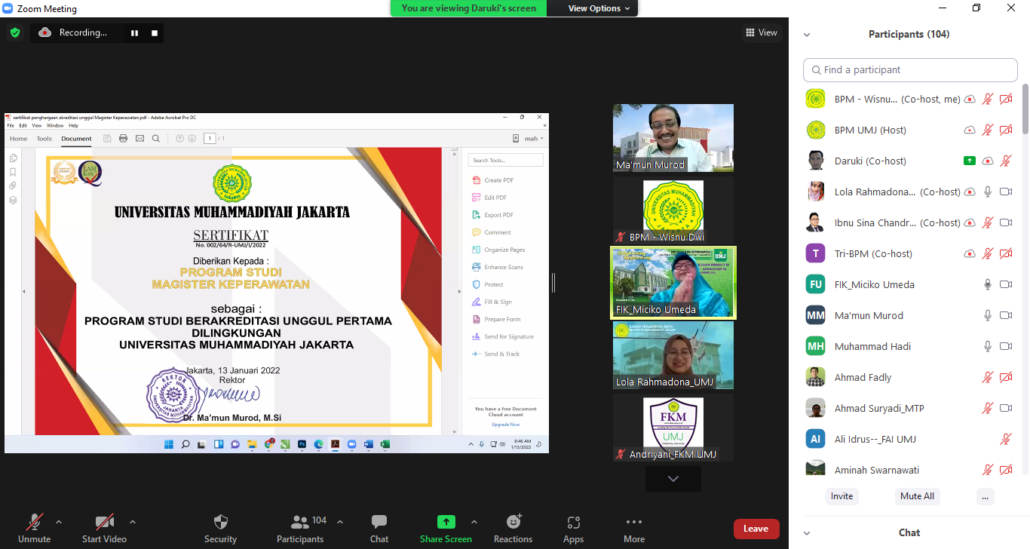The width and height of the screenshot is (1030, 549).
Task: Pause the meeting recording
Action: pyautogui.click(x=134, y=33)
